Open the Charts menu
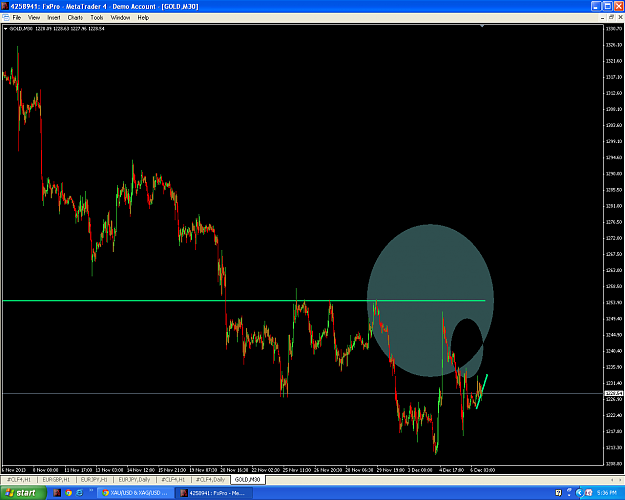 point(75,18)
